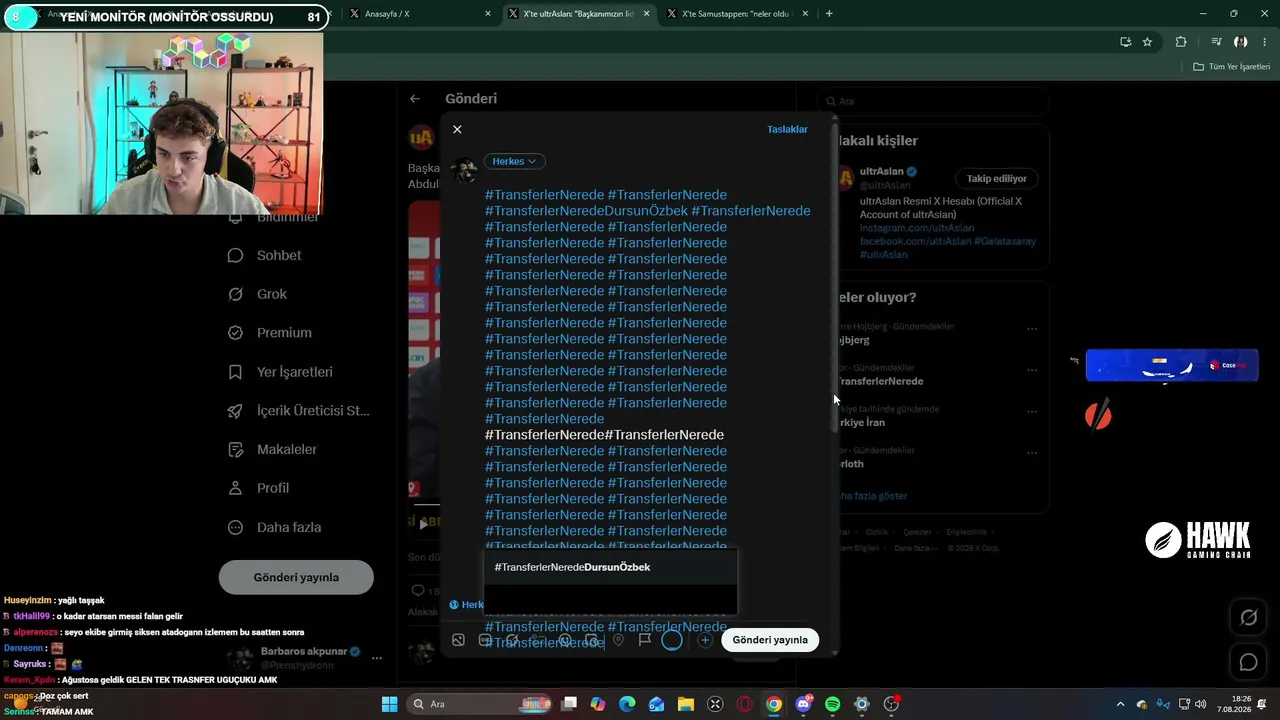The width and height of the screenshot is (1280, 720).
Task: Click the Grok logo icon
Action: pos(235,294)
